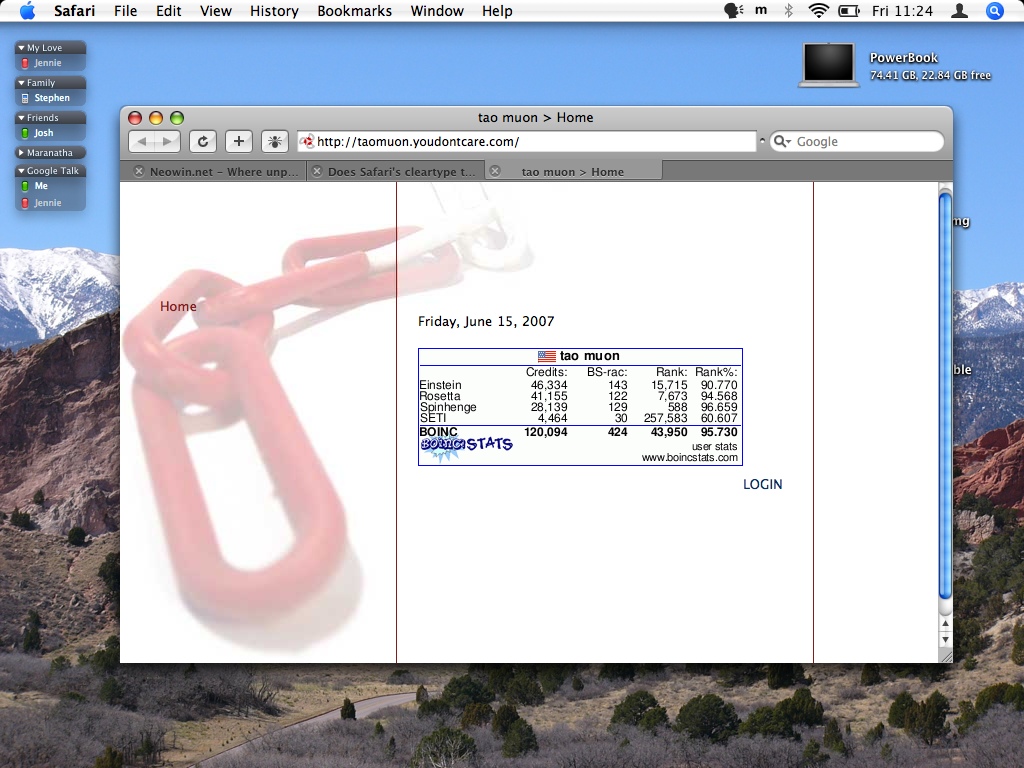Click the LOGIN link
The width and height of the screenshot is (1024, 768).
tap(762, 485)
